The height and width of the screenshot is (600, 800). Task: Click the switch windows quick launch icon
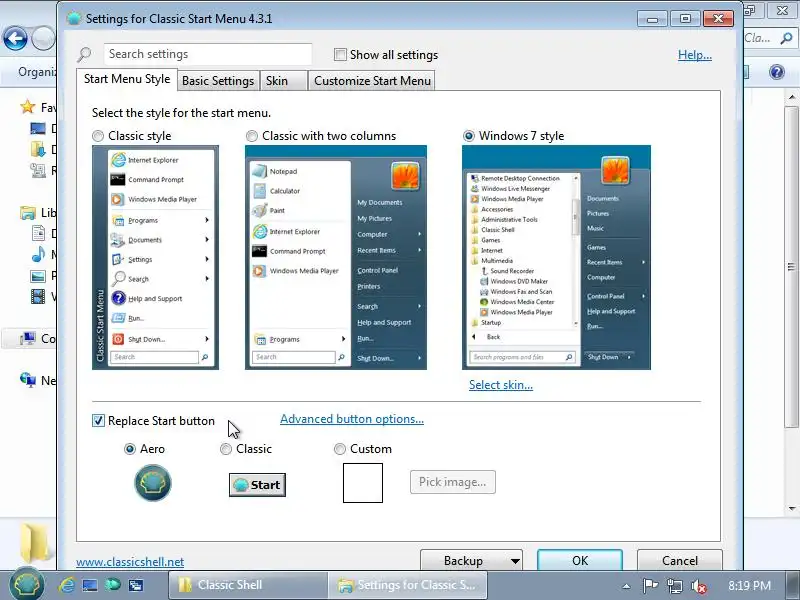[x=136, y=585]
